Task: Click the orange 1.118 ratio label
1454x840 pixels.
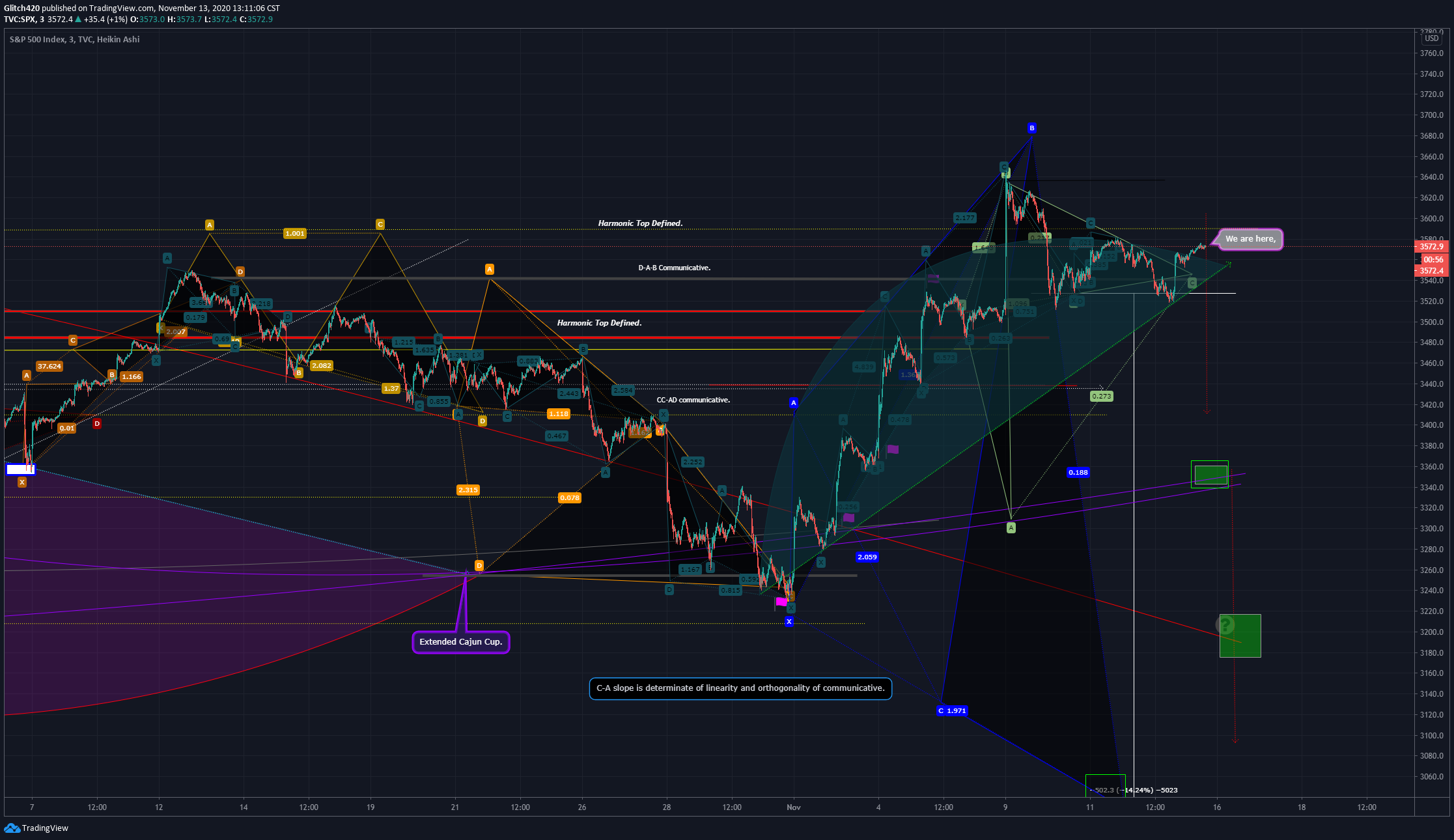Action: (x=559, y=414)
